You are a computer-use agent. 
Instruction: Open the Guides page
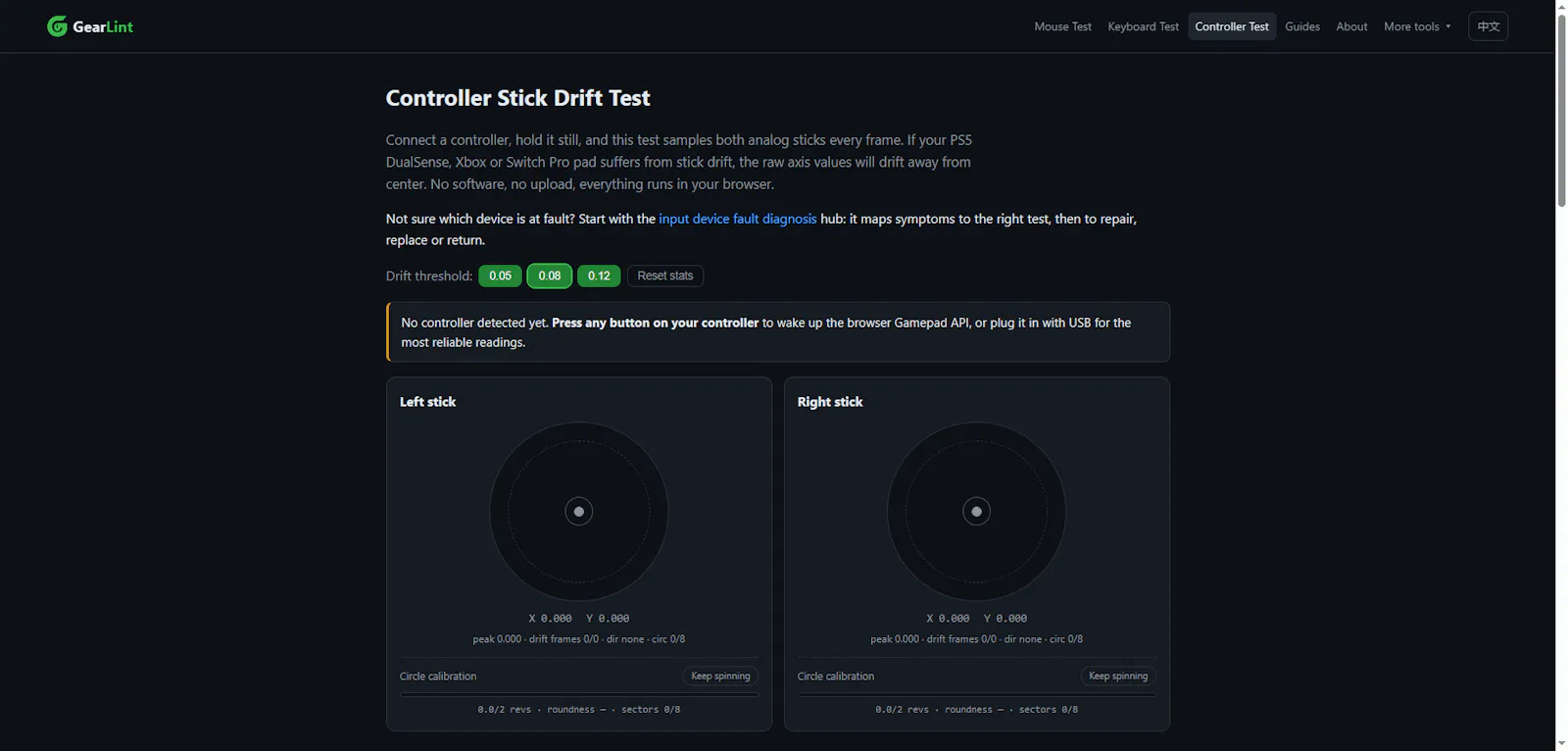point(1302,26)
